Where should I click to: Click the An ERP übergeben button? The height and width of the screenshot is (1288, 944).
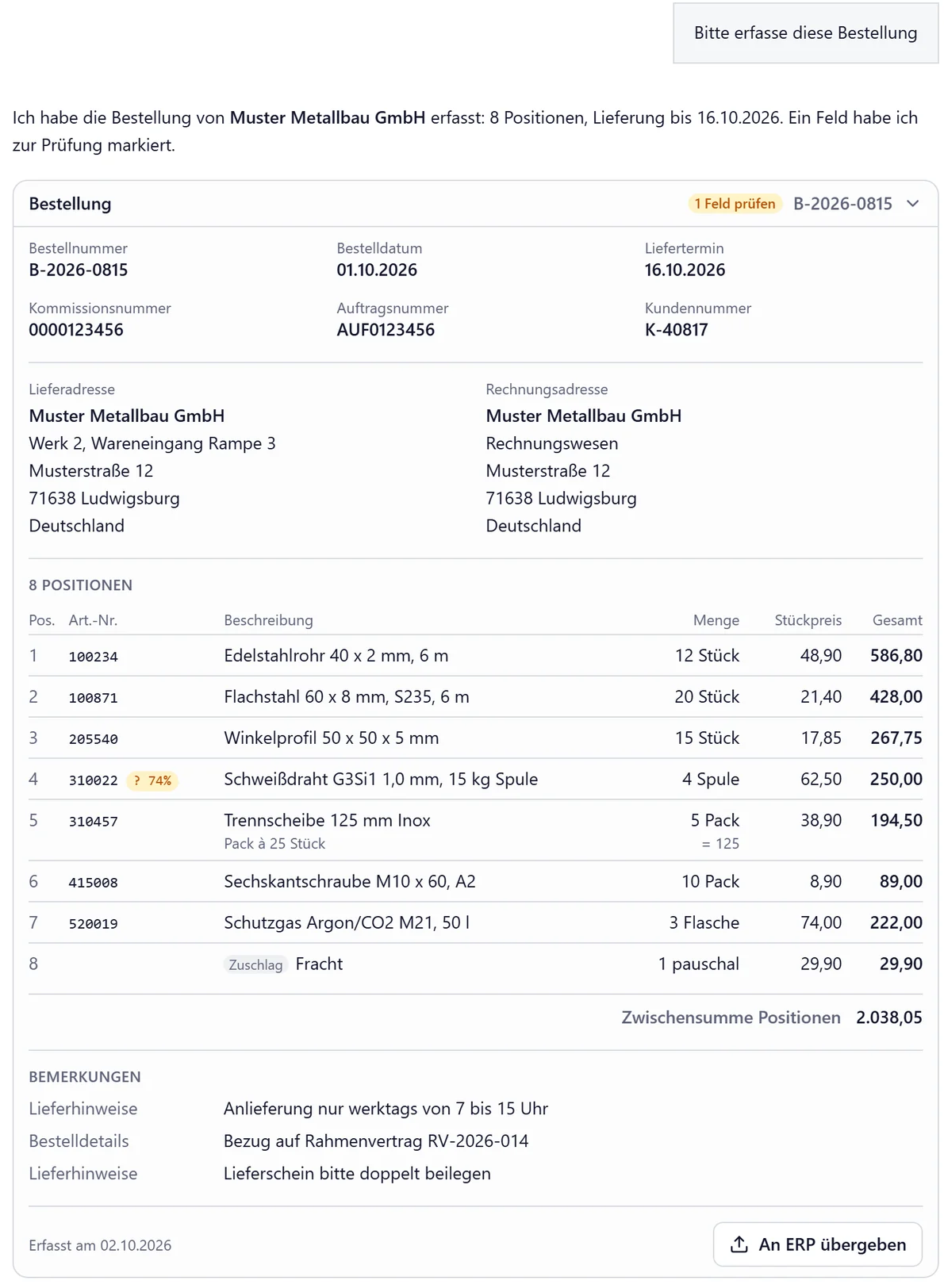coord(817,1244)
